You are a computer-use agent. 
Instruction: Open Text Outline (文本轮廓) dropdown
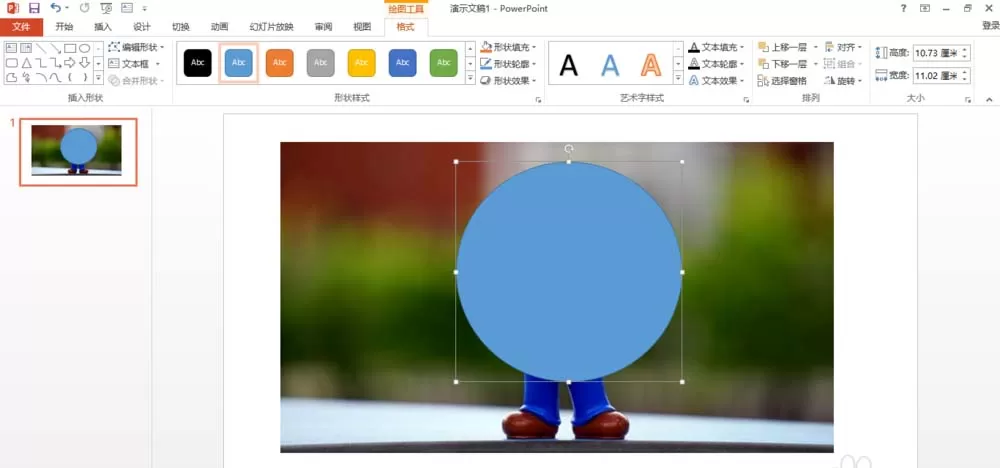coord(717,64)
